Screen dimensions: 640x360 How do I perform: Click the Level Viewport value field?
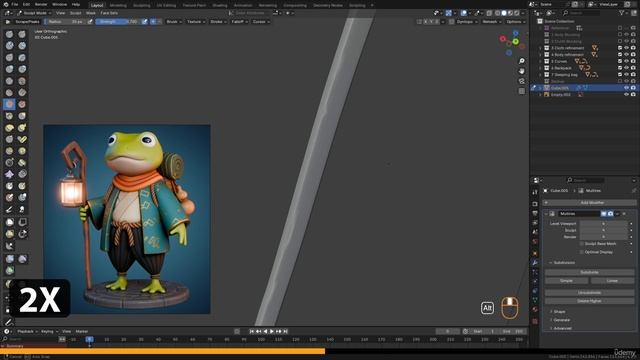[x=603, y=224]
